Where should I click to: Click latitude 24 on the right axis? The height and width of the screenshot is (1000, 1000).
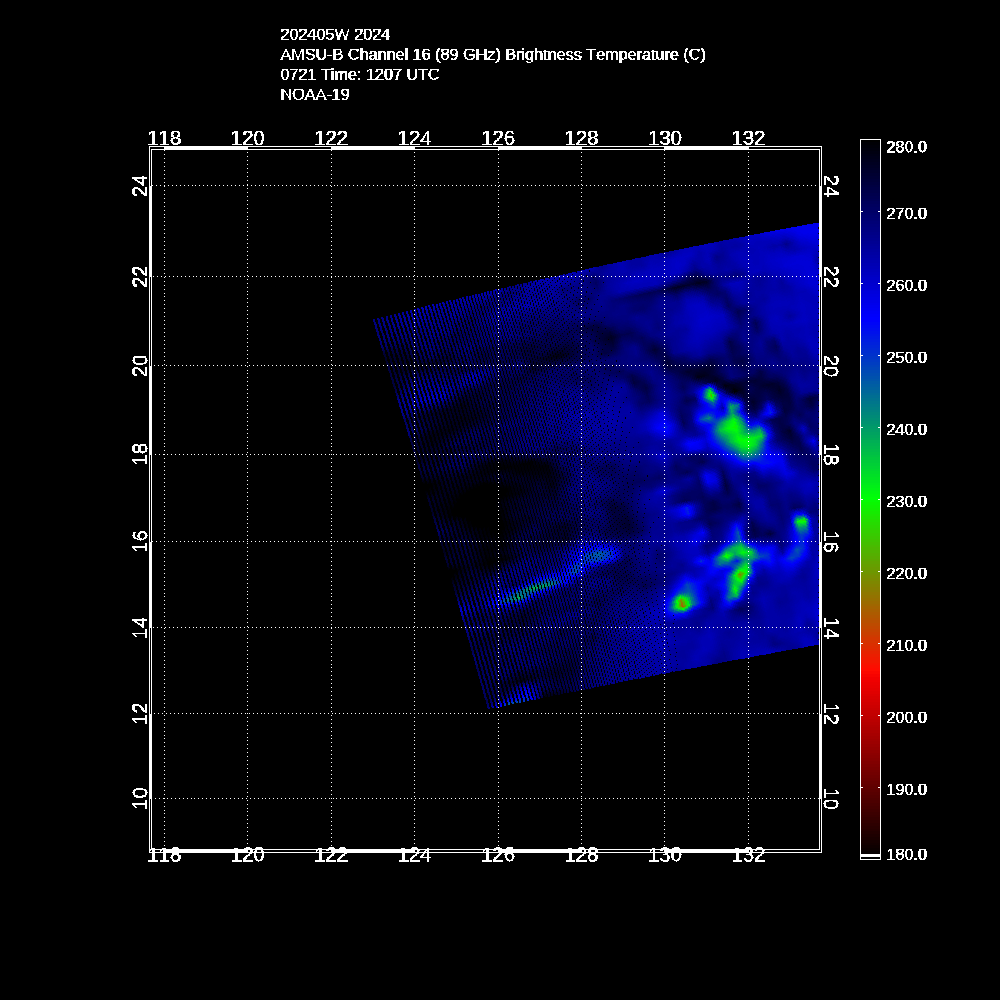[x=831, y=186]
